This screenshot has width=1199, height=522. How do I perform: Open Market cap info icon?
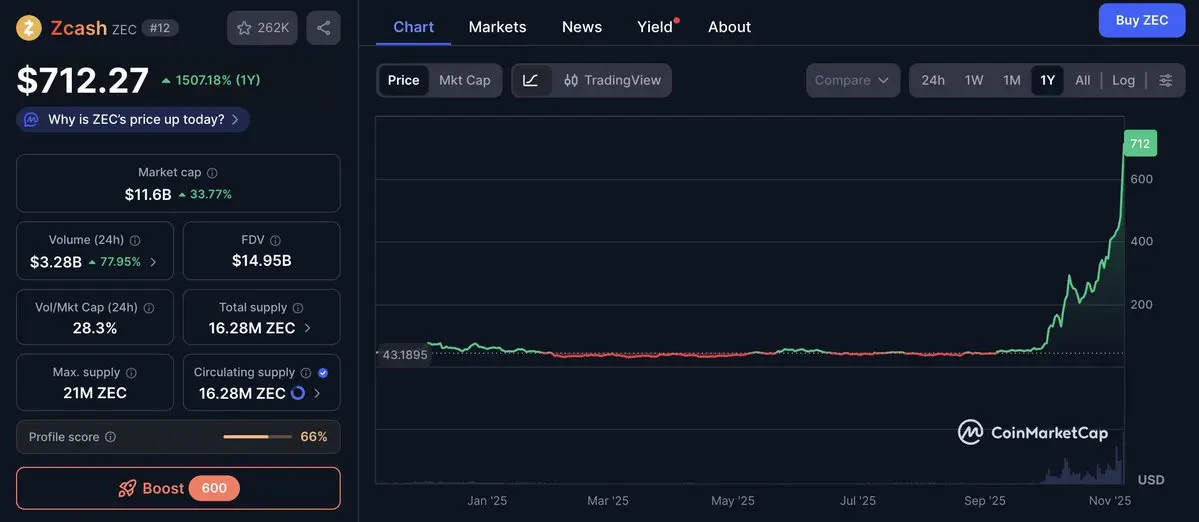tap(213, 173)
